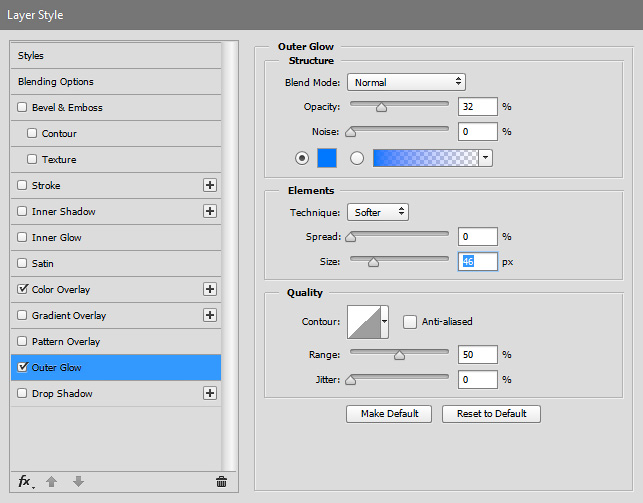
Task: Click the Spread slider handle
Action: (351, 237)
